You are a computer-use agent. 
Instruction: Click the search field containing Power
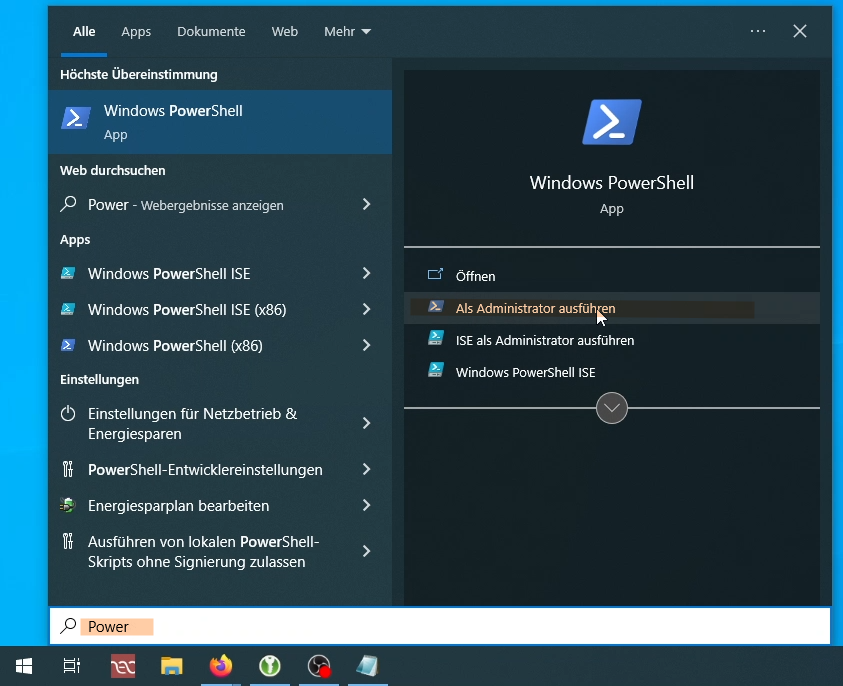(x=440, y=626)
